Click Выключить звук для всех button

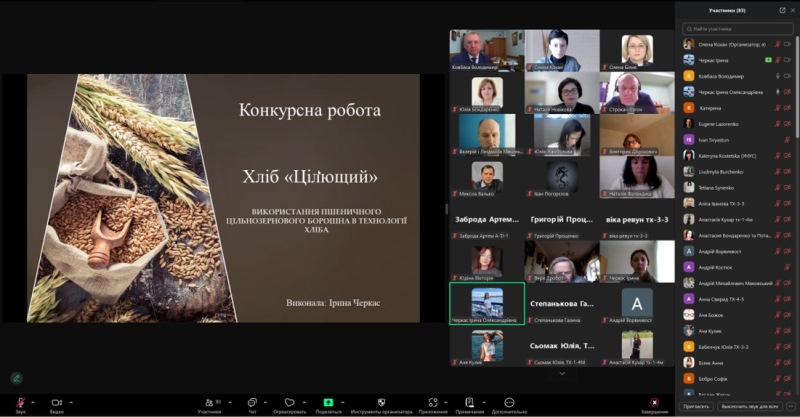pos(750,406)
